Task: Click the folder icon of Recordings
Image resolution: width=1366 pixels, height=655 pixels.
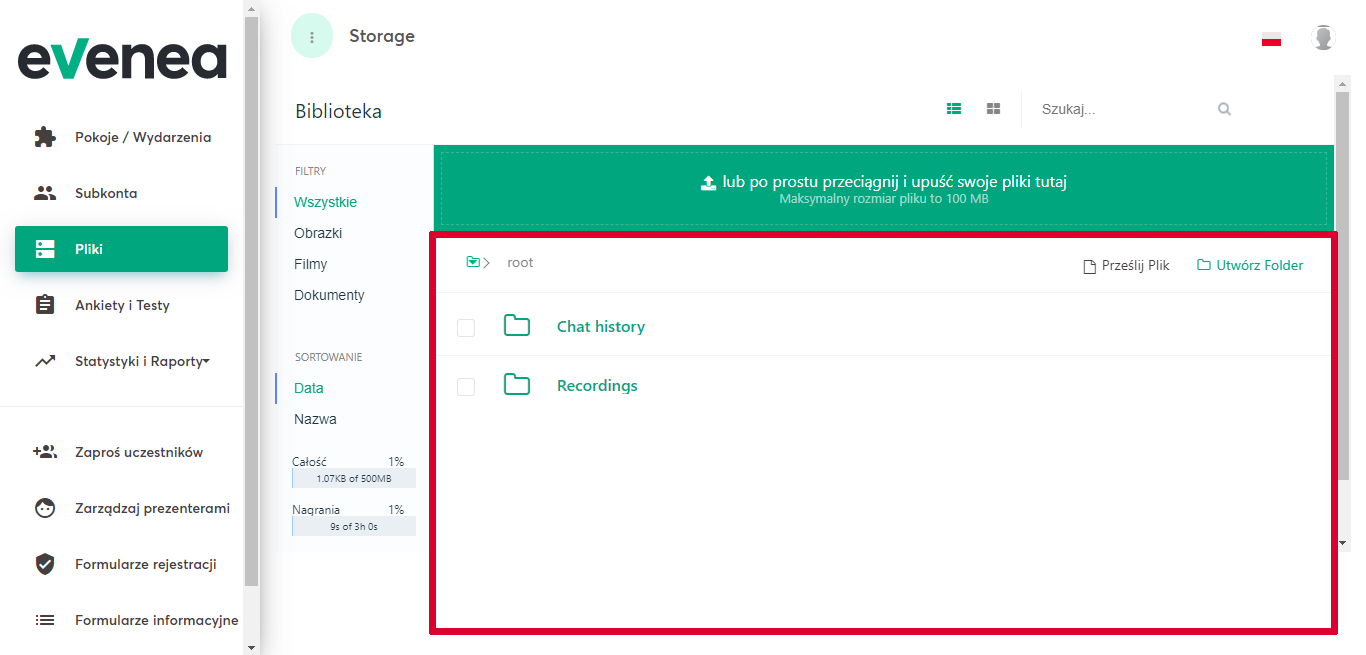Action: (x=516, y=384)
